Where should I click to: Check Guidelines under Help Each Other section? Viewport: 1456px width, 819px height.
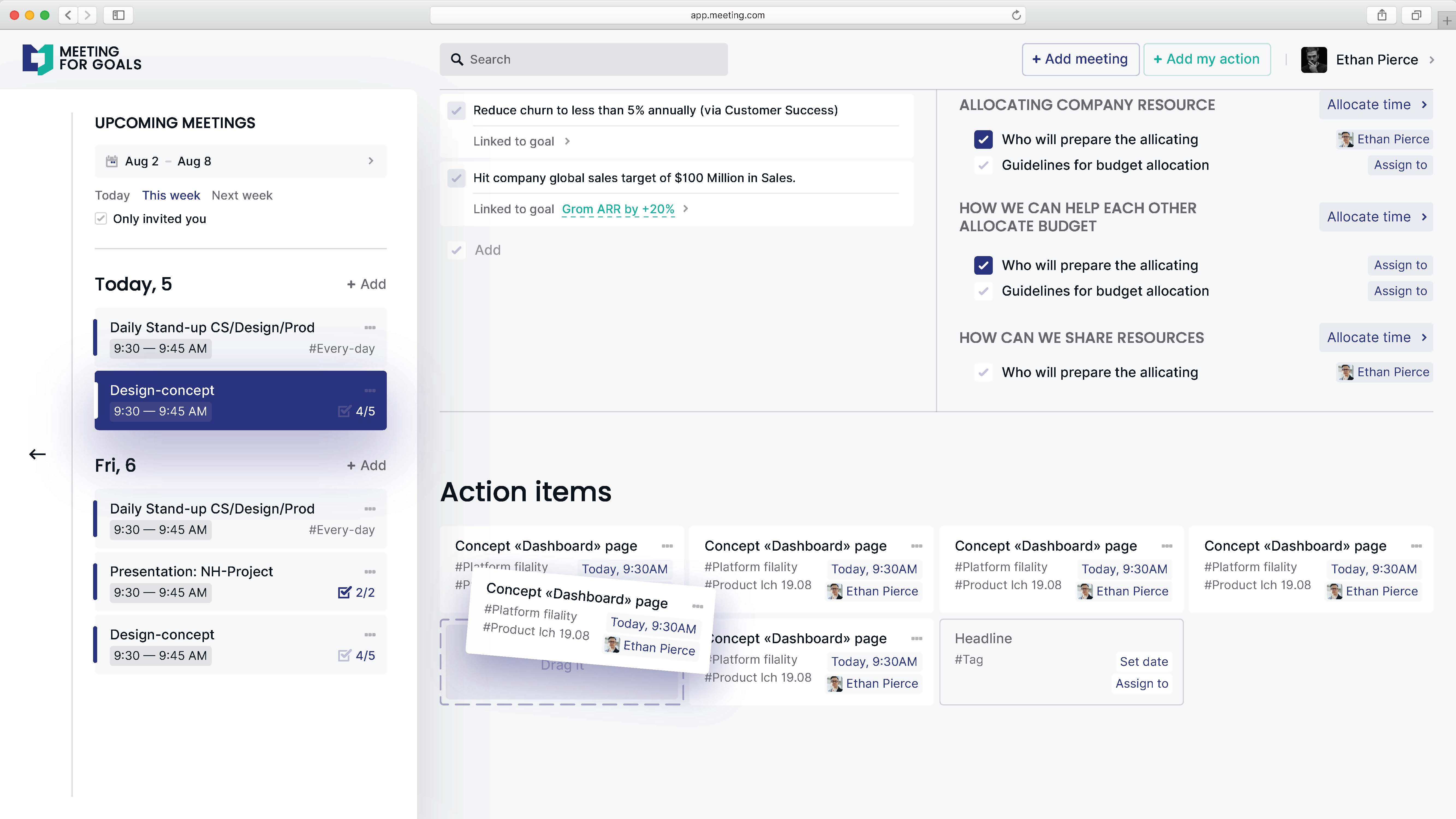pyautogui.click(x=983, y=291)
